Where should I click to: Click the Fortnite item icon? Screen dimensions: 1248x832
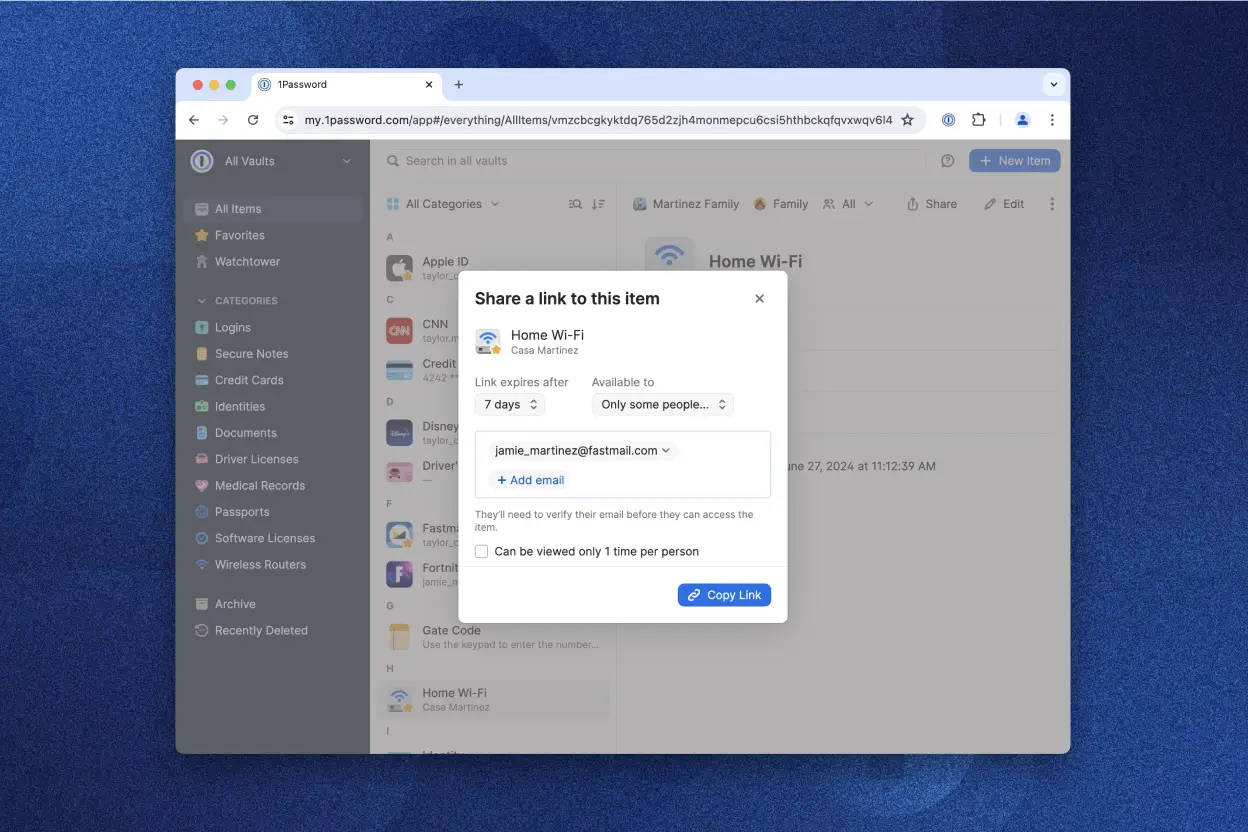point(399,574)
